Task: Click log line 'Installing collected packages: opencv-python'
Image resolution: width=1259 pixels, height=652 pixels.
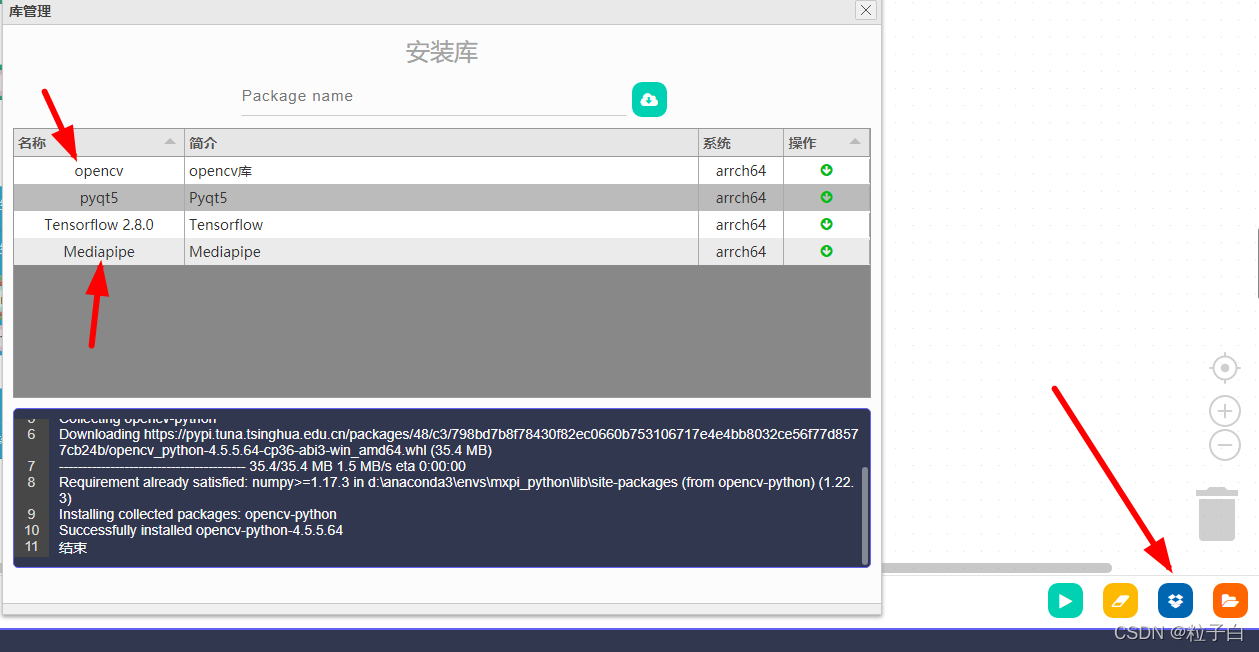Action: 198,514
